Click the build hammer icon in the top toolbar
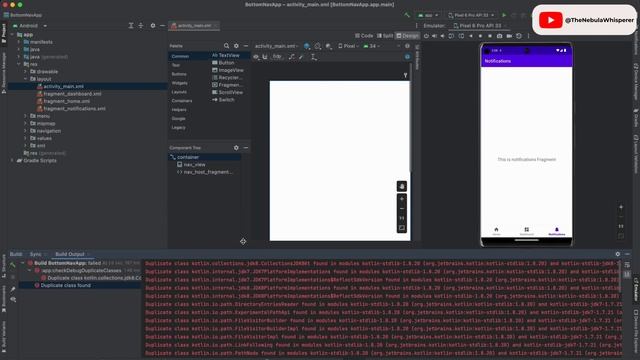 [x=407, y=15]
